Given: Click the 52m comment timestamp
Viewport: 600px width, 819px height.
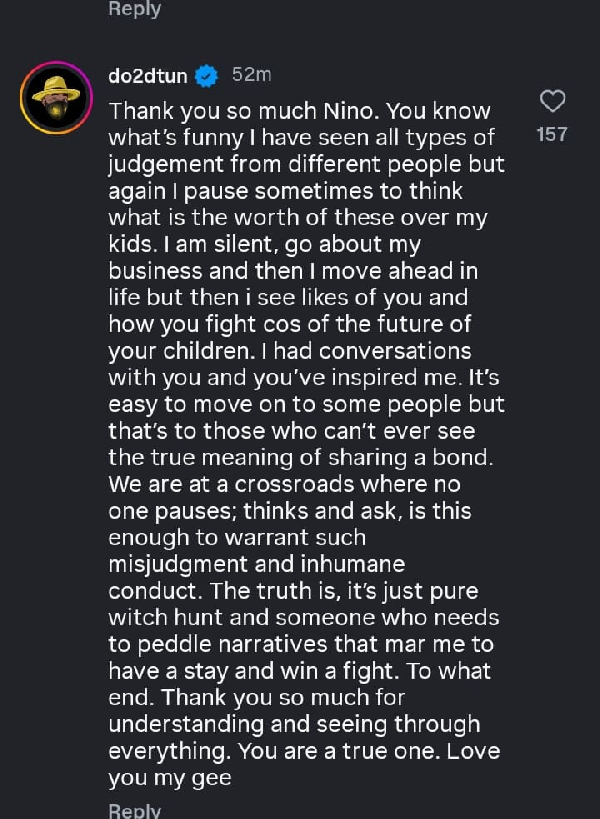Looking at the screenshot, I should [x=251, y=75].
